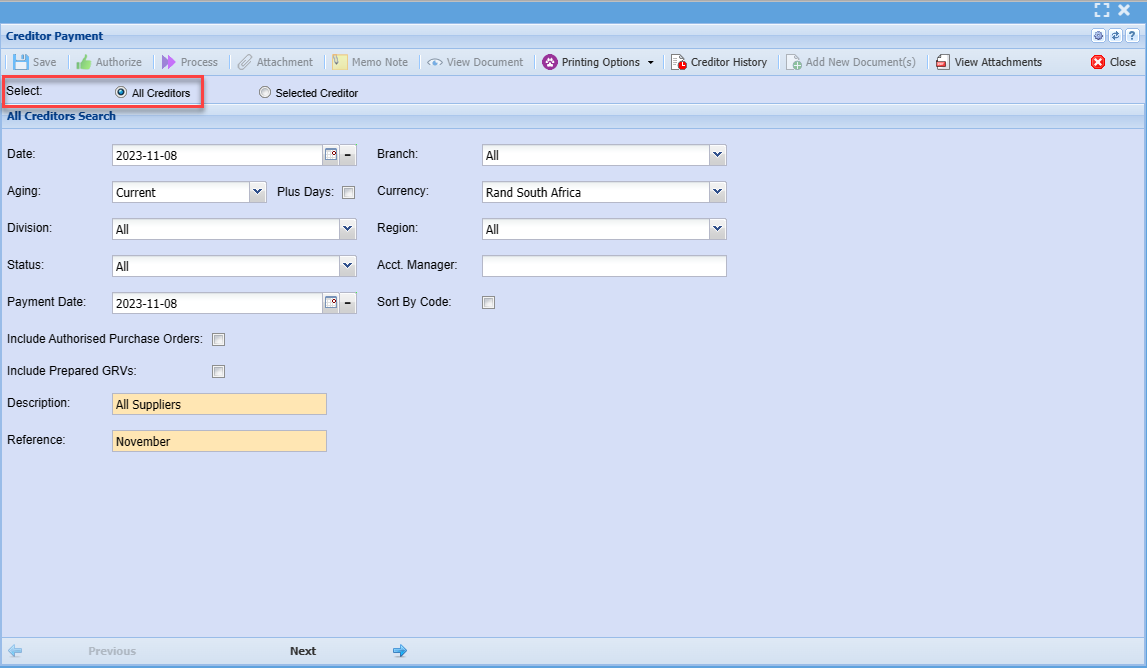Enable the Plus Days checkbox
Screen dimensions: 1147x668
[x=349, y=193]
